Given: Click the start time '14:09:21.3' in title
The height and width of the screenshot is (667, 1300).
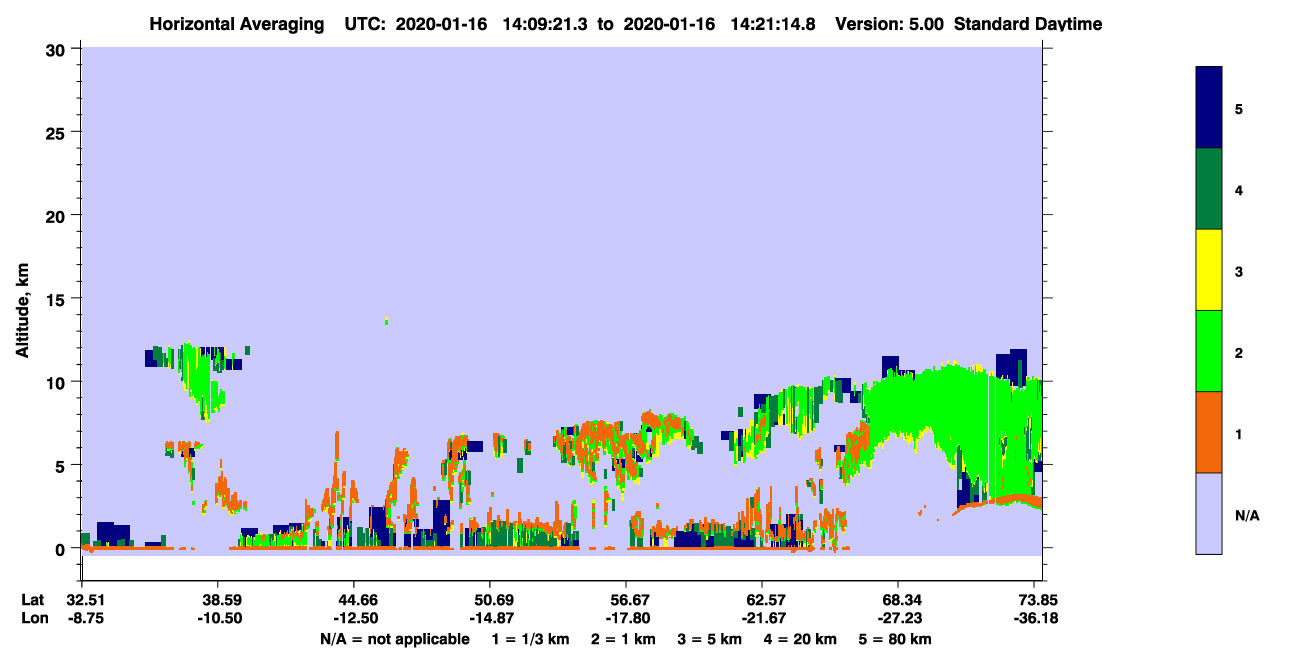Looking at the screenshot, I should tap(543, 24).
